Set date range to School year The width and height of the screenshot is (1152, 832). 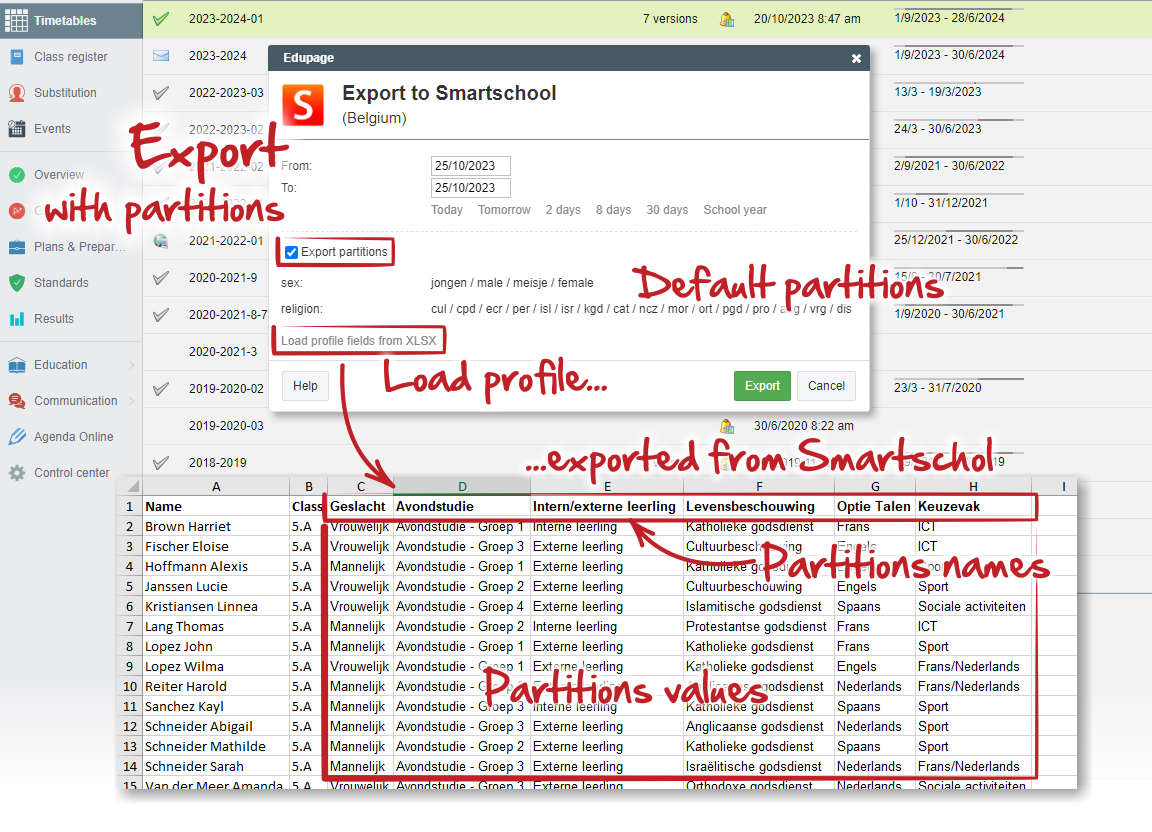[x=735, y=210]
